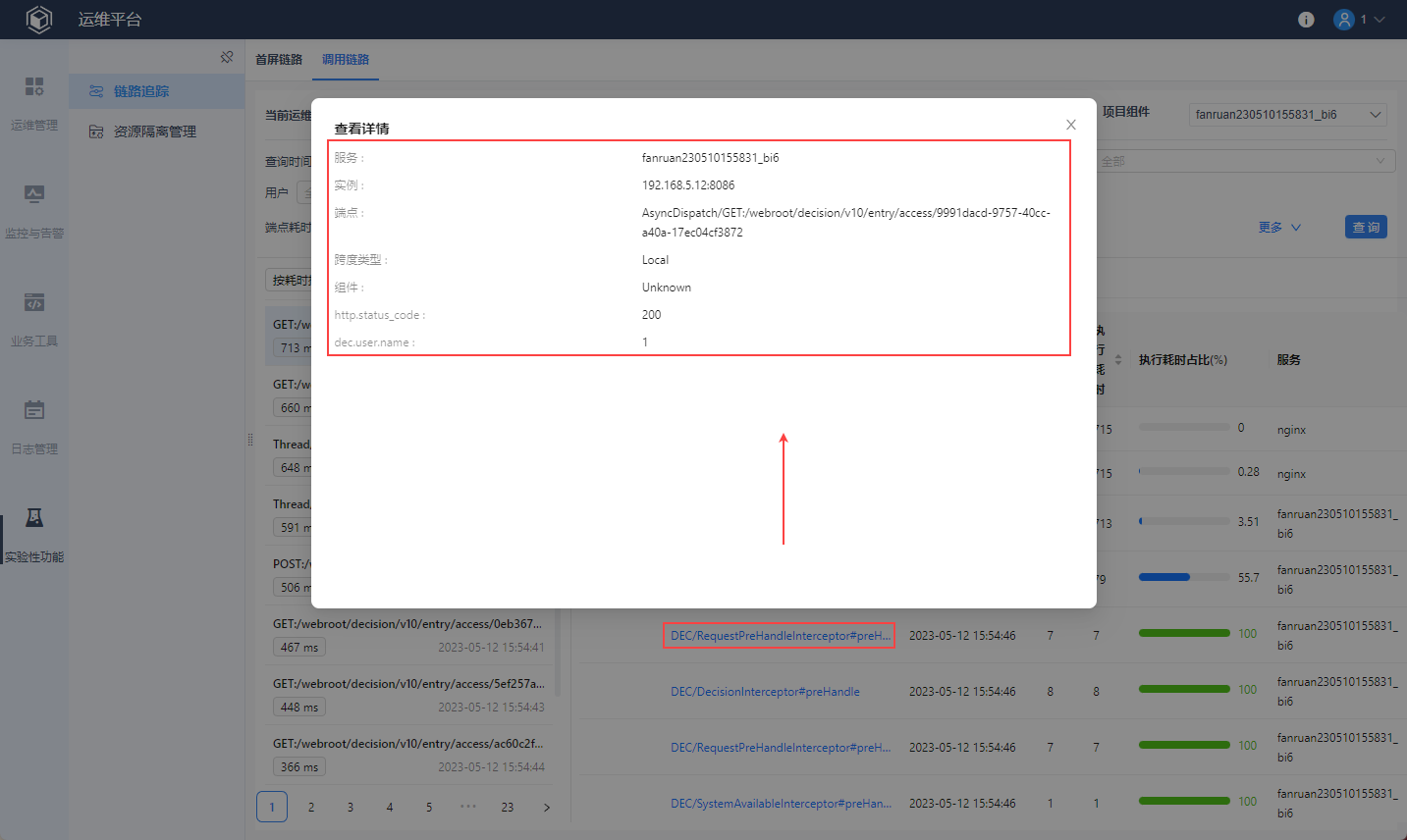Screen dimensions: 1407x840
Task: Click the 366 ms duration tag
Action: tap(299, 767)
